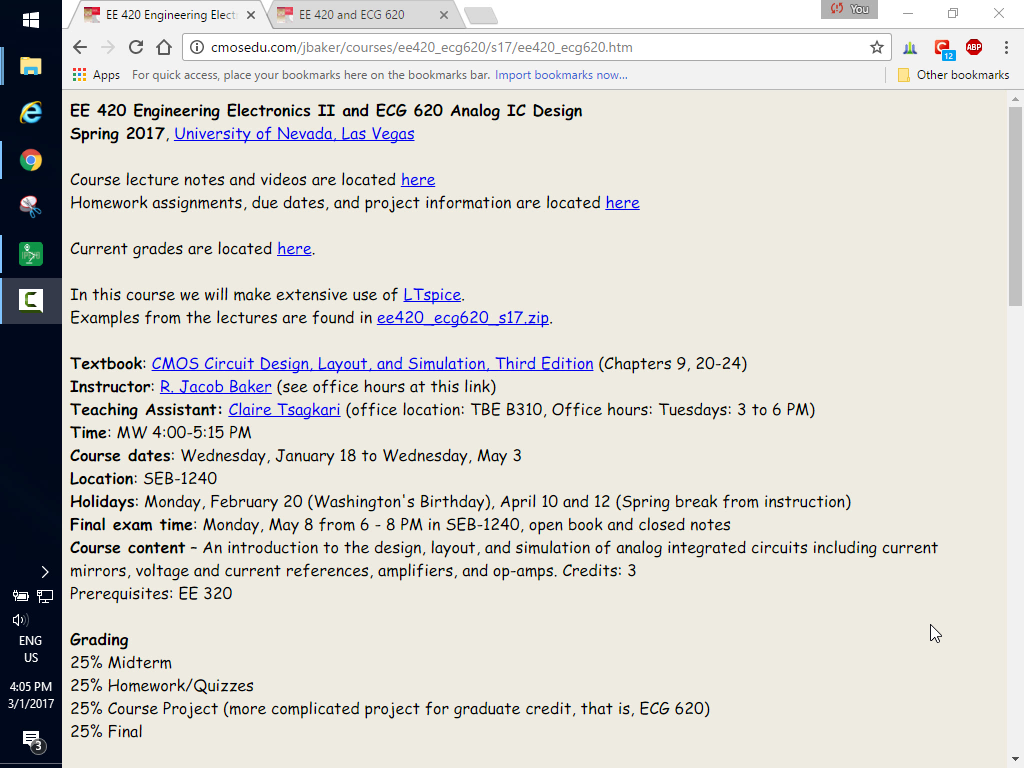Open the lecture notes and videos here link

pyautogui.click(x=418, y=180)
